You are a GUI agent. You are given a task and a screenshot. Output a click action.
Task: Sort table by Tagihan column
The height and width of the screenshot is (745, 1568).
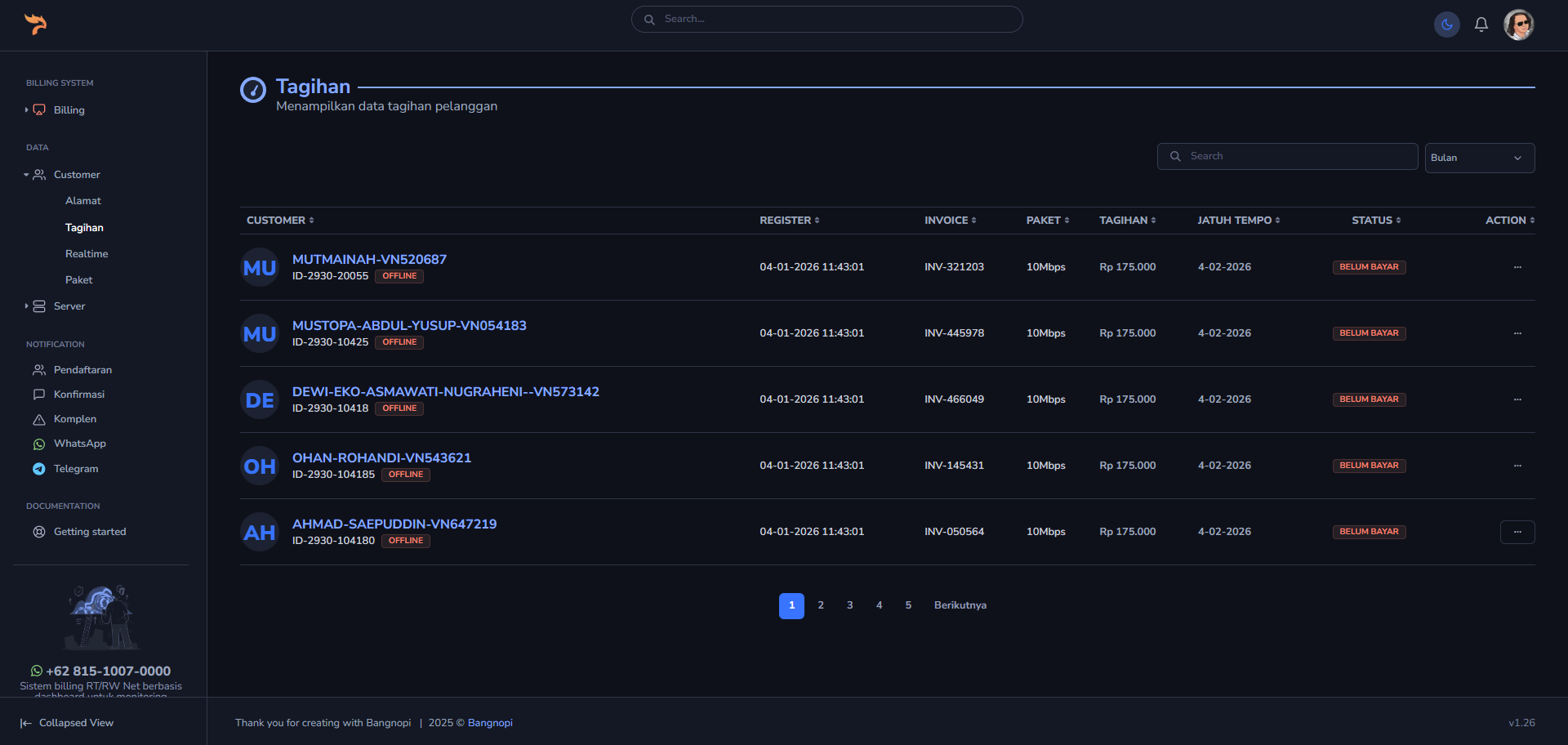(x=1127, y=221)
